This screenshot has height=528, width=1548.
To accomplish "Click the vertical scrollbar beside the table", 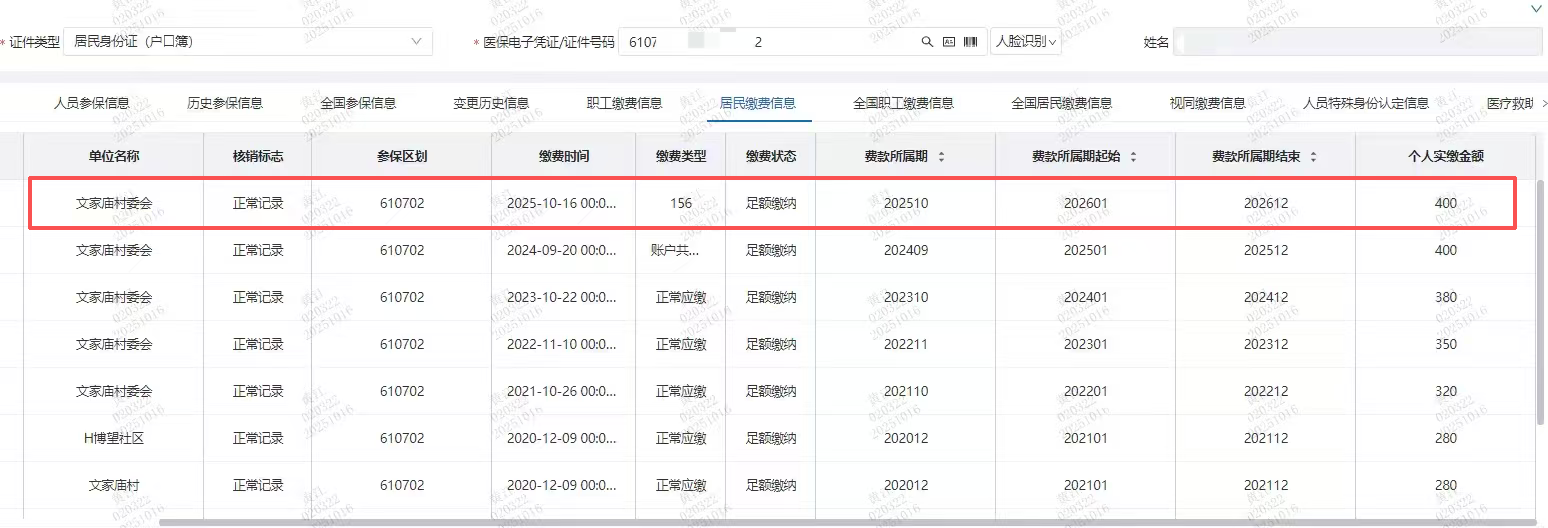I will (1541, 300).
